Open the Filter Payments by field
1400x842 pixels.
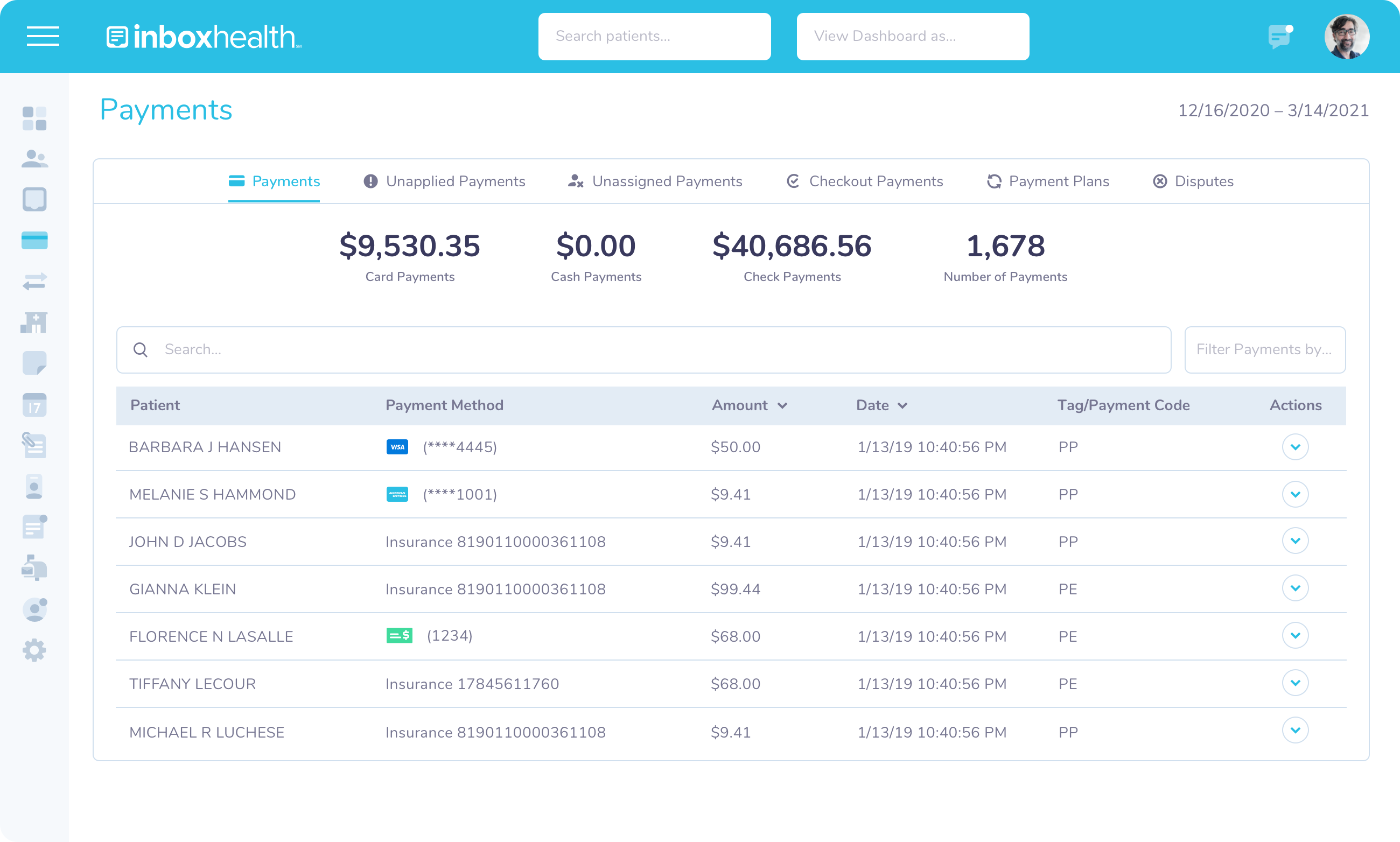1264,349
